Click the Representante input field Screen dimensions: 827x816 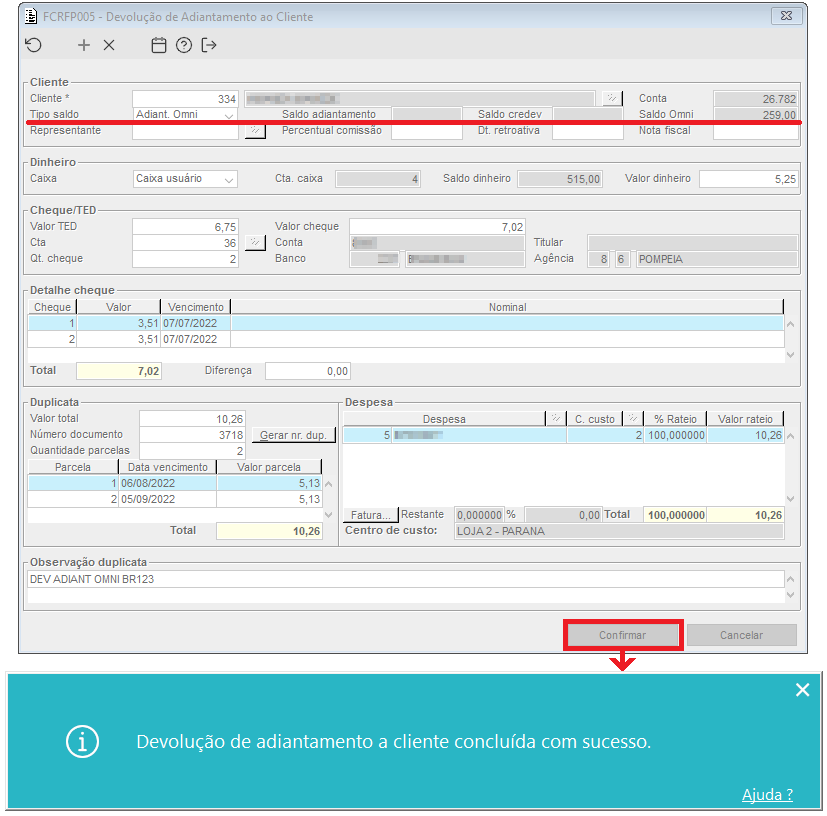[x=185, y=131]
